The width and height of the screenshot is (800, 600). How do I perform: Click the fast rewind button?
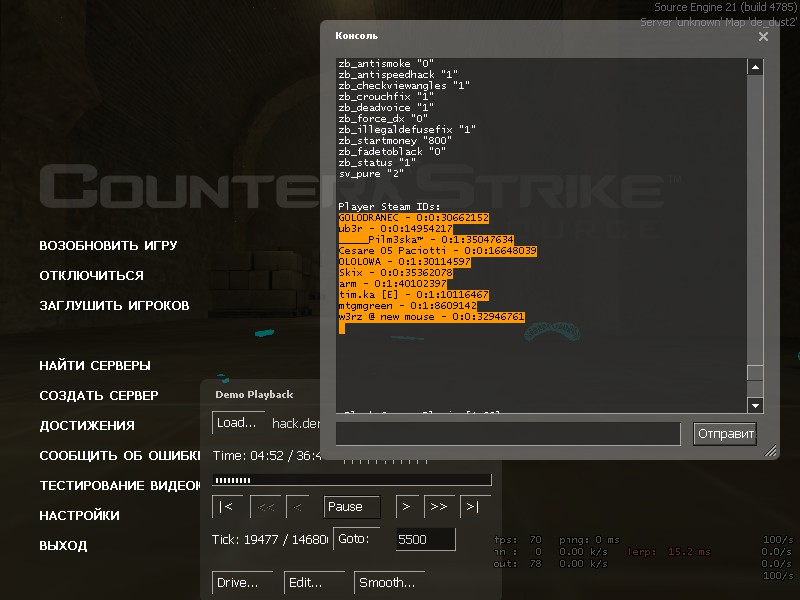(x=266, y=507)
